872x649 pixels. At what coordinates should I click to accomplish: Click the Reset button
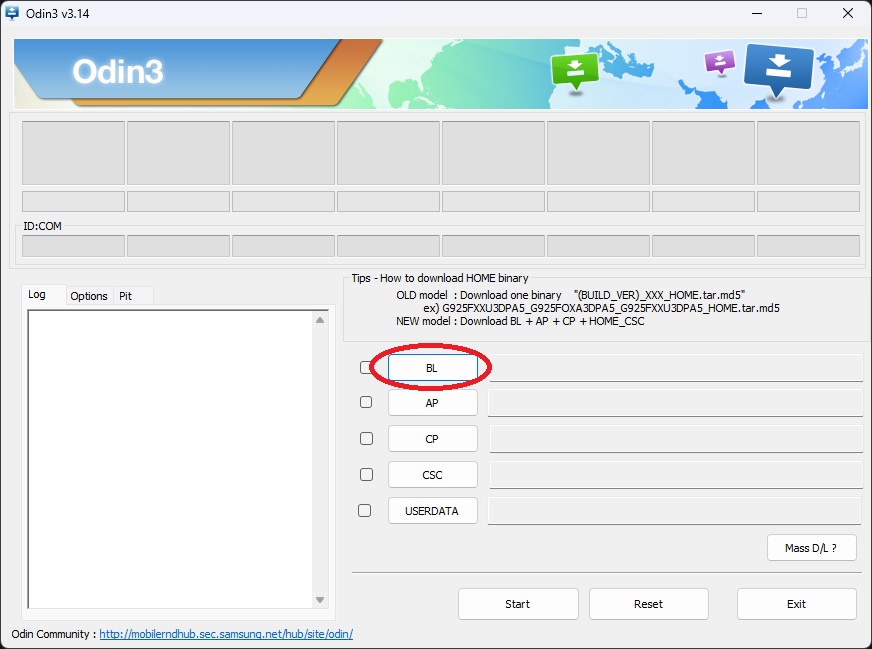point(648,604)
